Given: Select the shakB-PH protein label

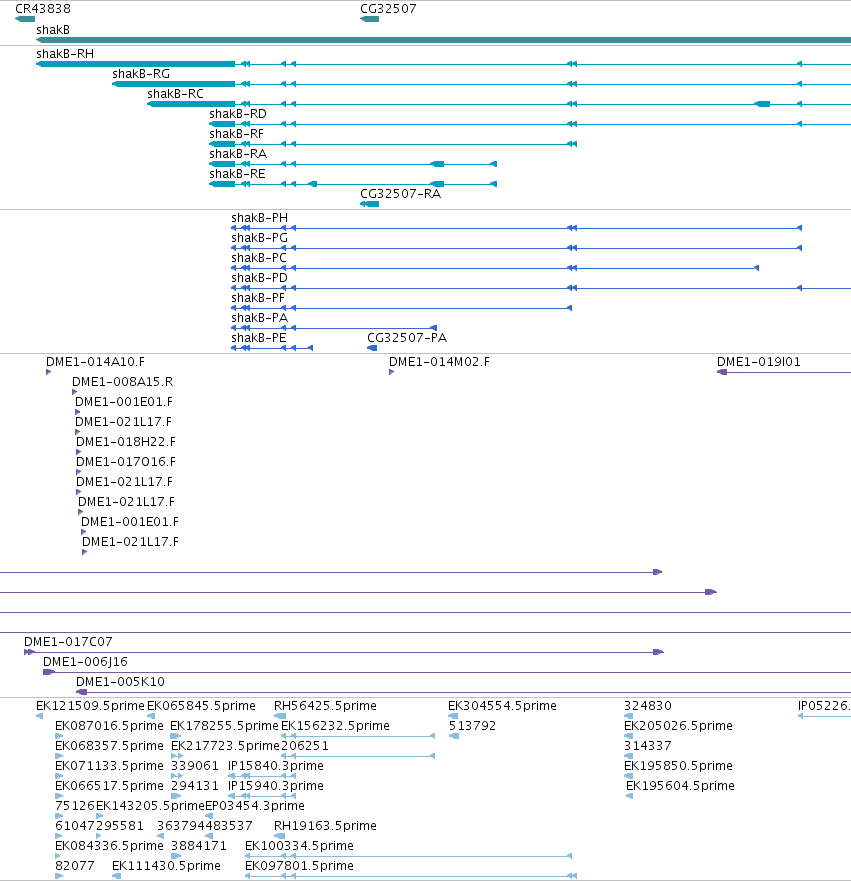Looking at the screenshot, I should 260,218.
